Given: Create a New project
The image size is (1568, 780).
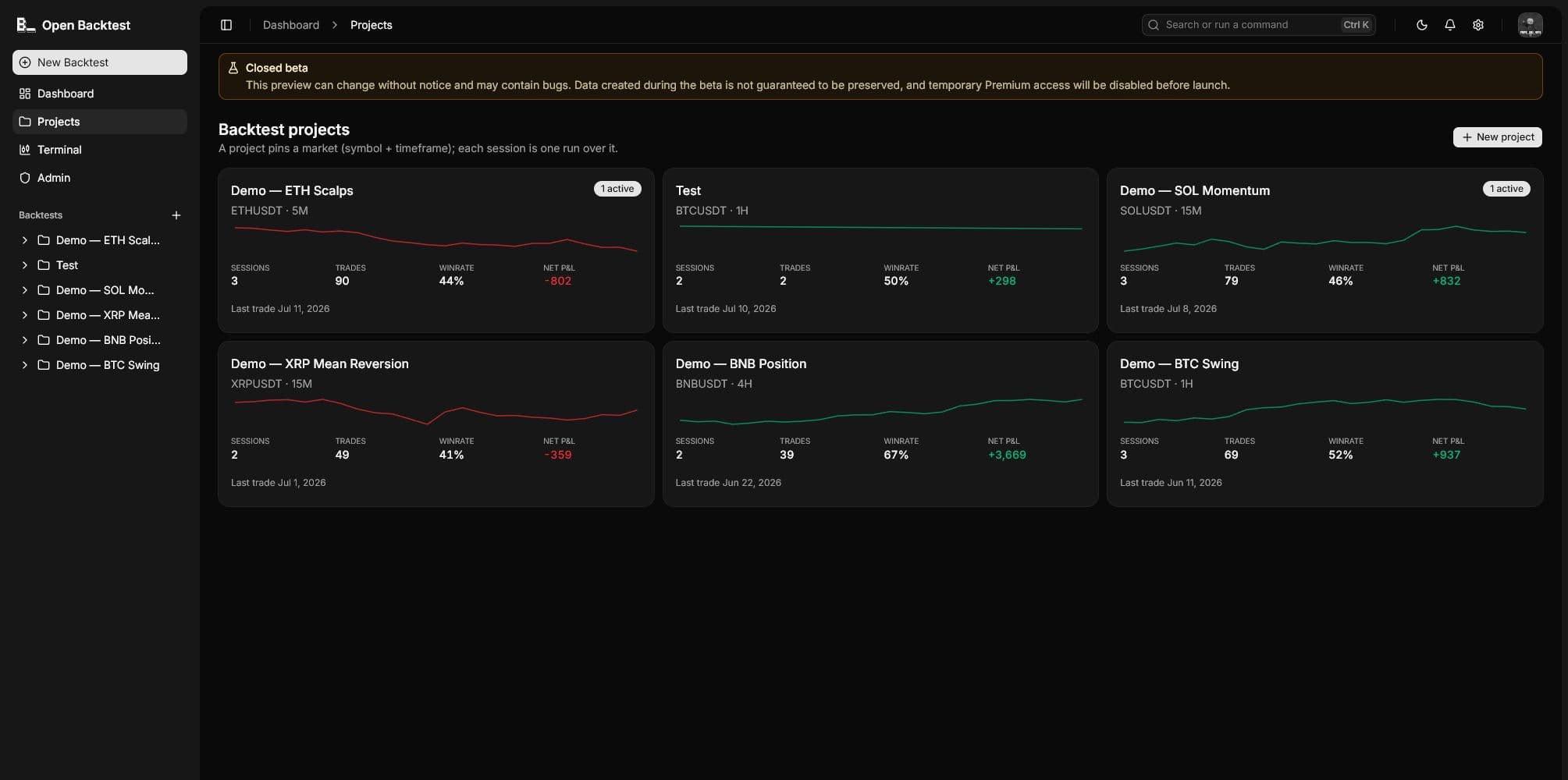Looking at the screenshot, I should (1497, 137).
